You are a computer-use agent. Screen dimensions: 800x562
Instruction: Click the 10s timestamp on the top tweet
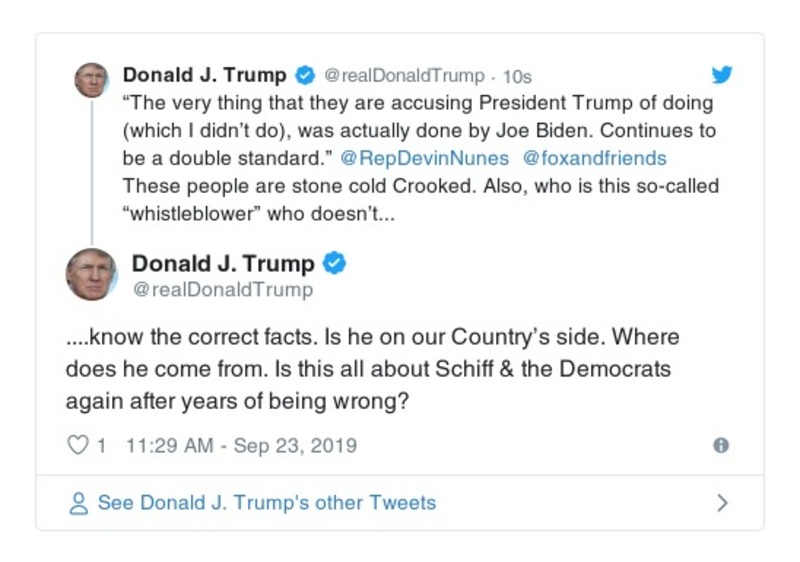tap(518, 76)
